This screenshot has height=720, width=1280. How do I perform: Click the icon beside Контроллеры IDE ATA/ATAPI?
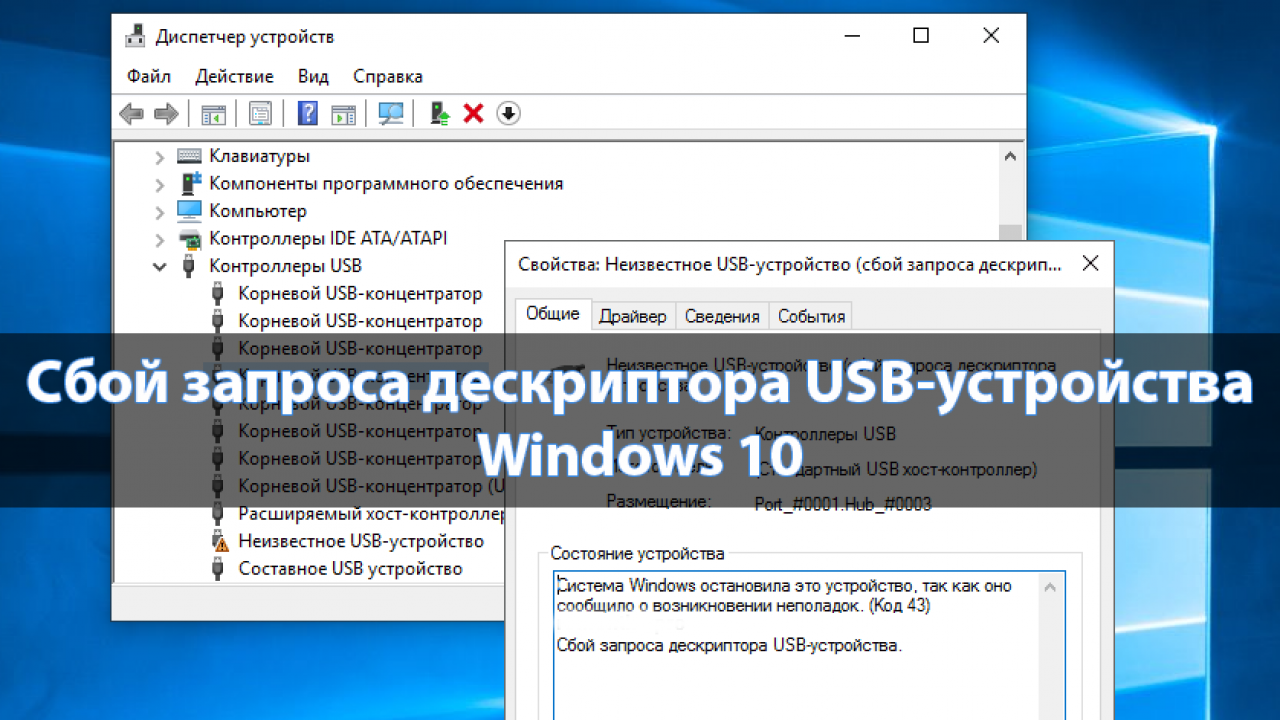189,239
